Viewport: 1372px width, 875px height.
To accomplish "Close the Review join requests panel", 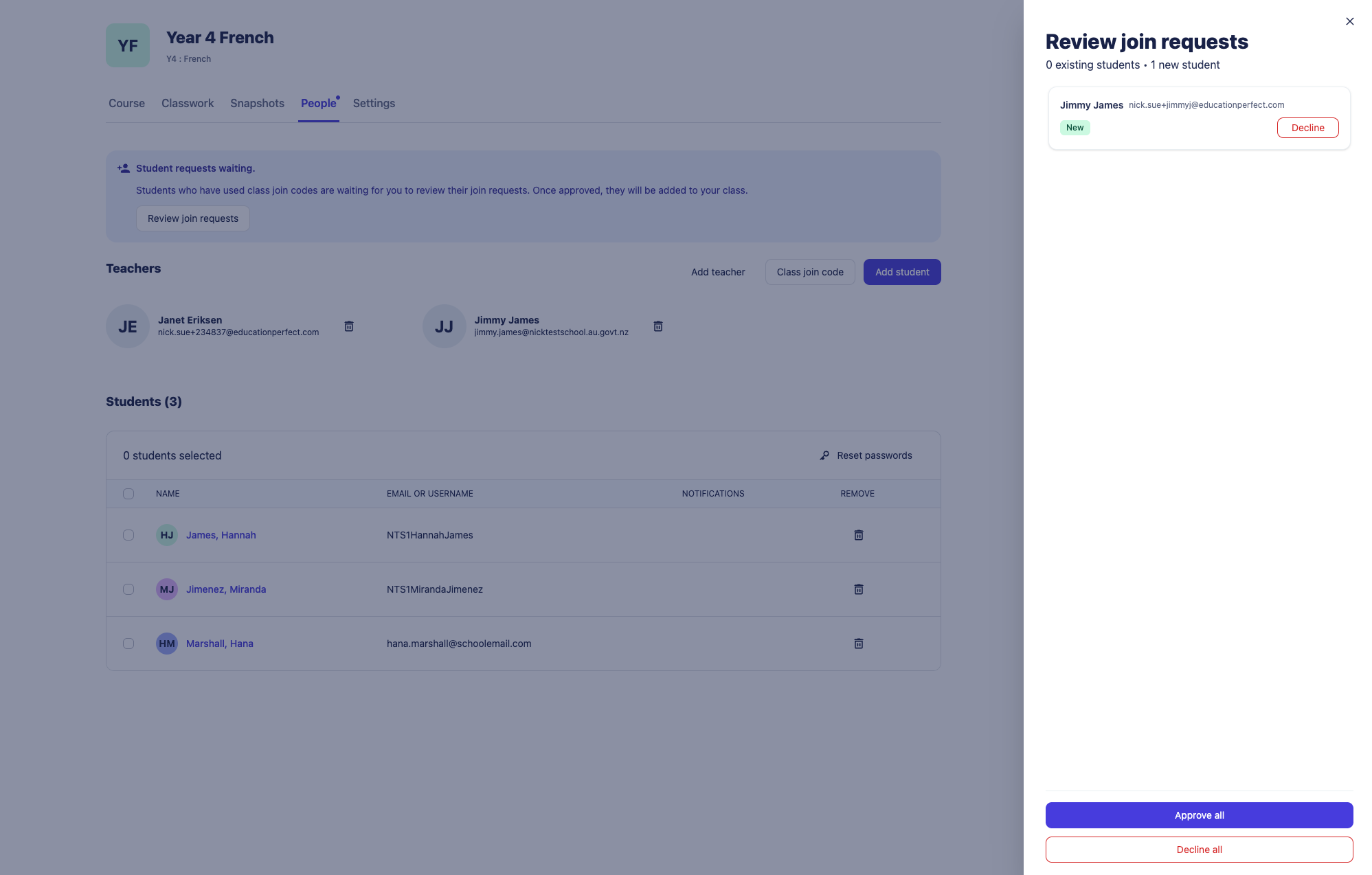I will [1349, 21].
